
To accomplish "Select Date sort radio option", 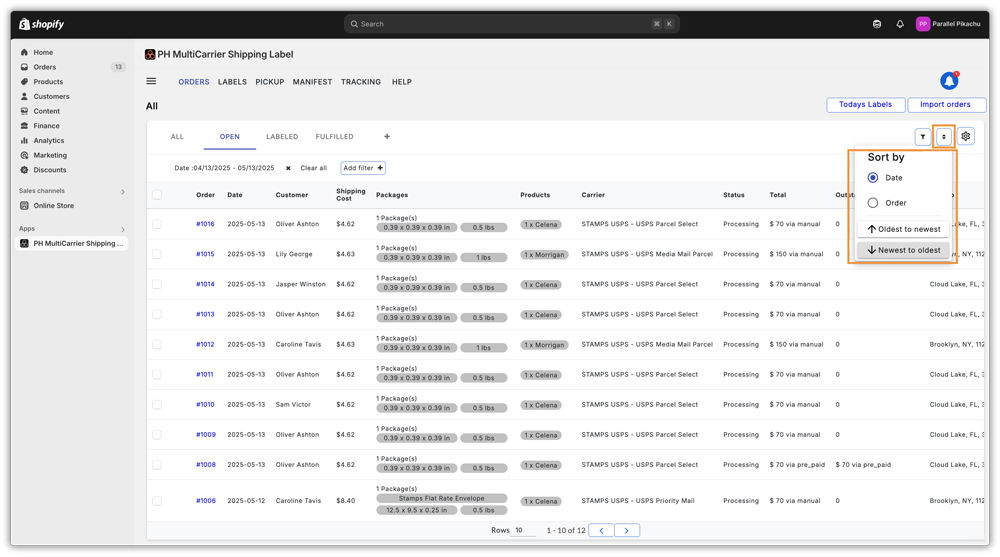I will point(872,177).
